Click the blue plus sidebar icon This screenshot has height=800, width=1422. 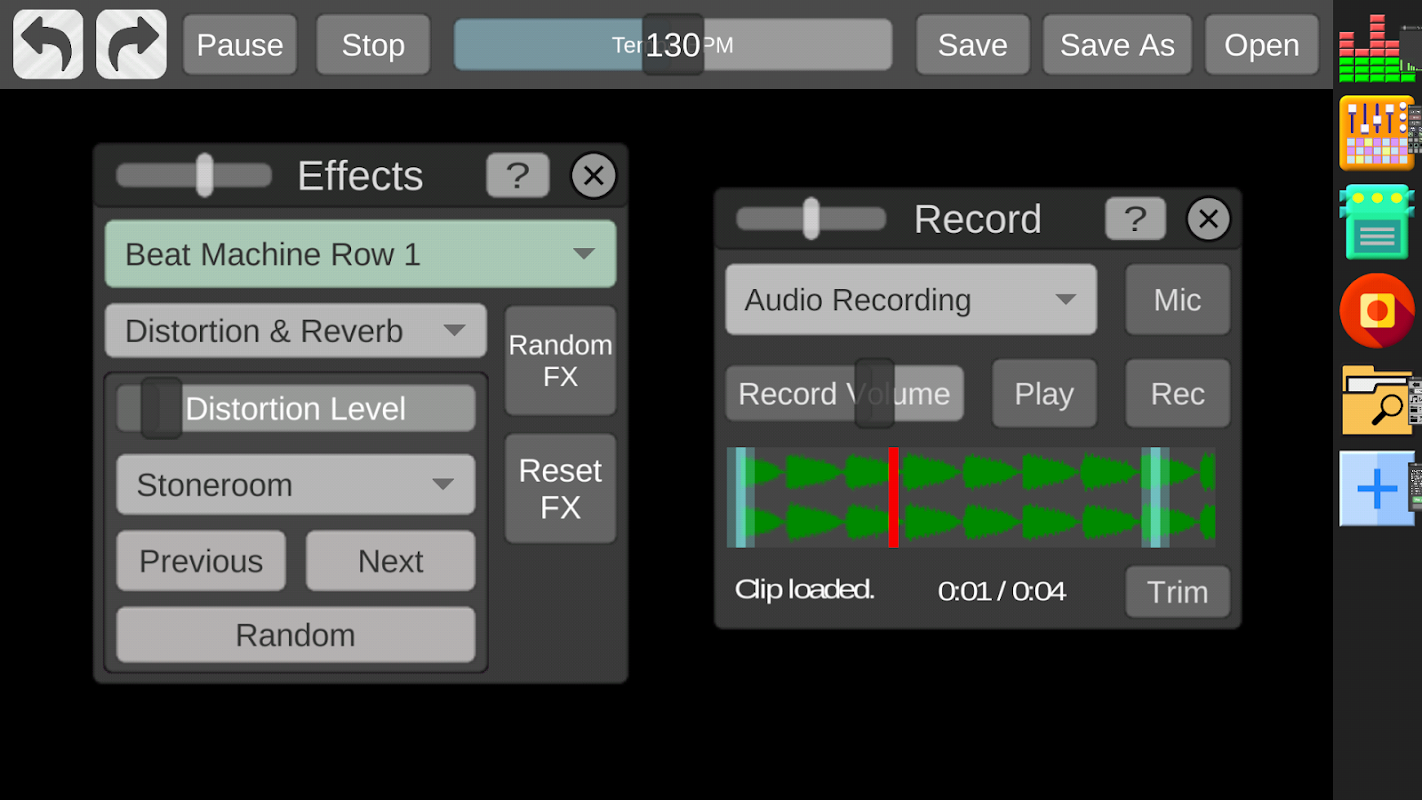coord(1378,489)
